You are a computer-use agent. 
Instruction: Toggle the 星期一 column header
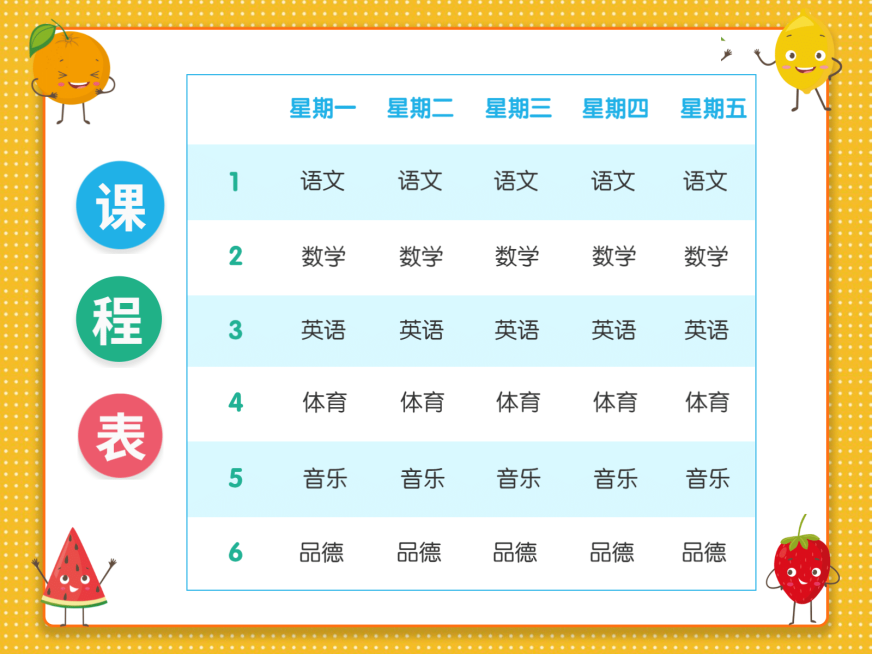click(x=323, y=109)
